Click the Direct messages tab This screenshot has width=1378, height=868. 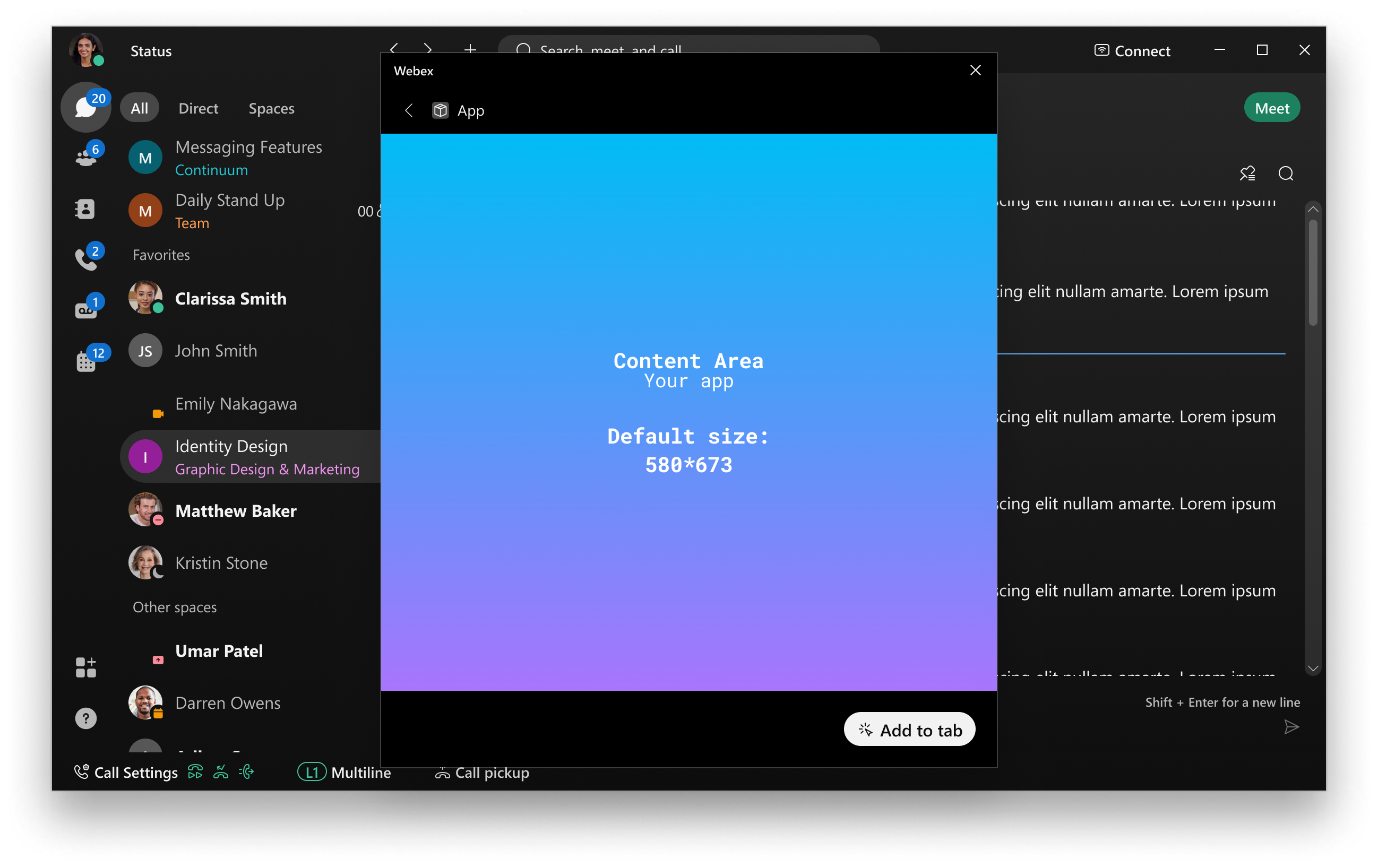click(197, 108)
